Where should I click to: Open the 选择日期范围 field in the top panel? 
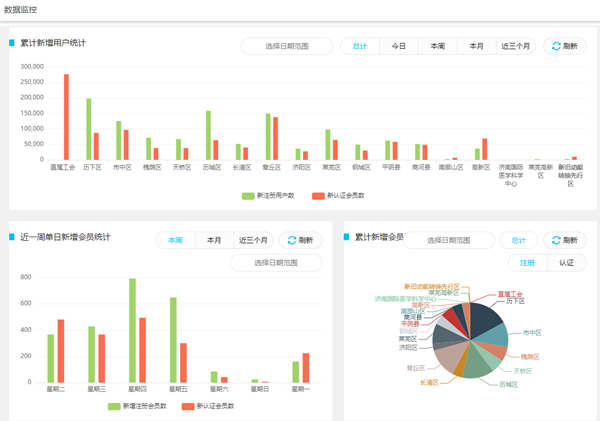[x=287, y=46]
